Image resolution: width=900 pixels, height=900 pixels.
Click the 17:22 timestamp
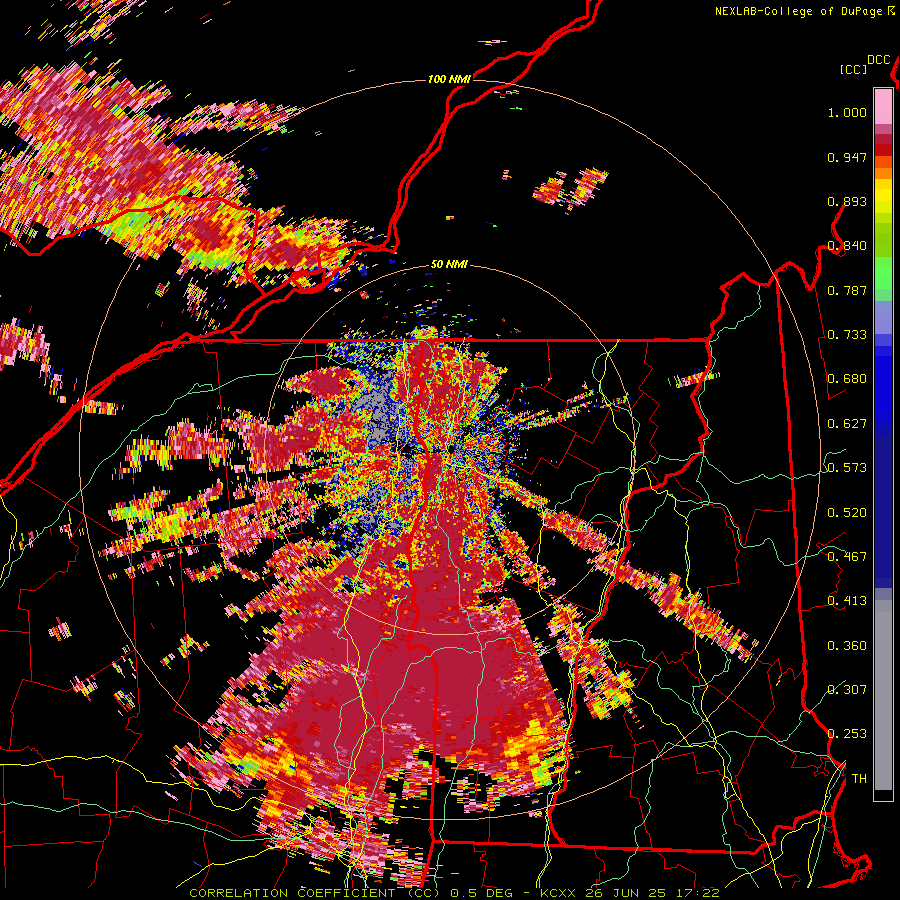tap(697, 893)
